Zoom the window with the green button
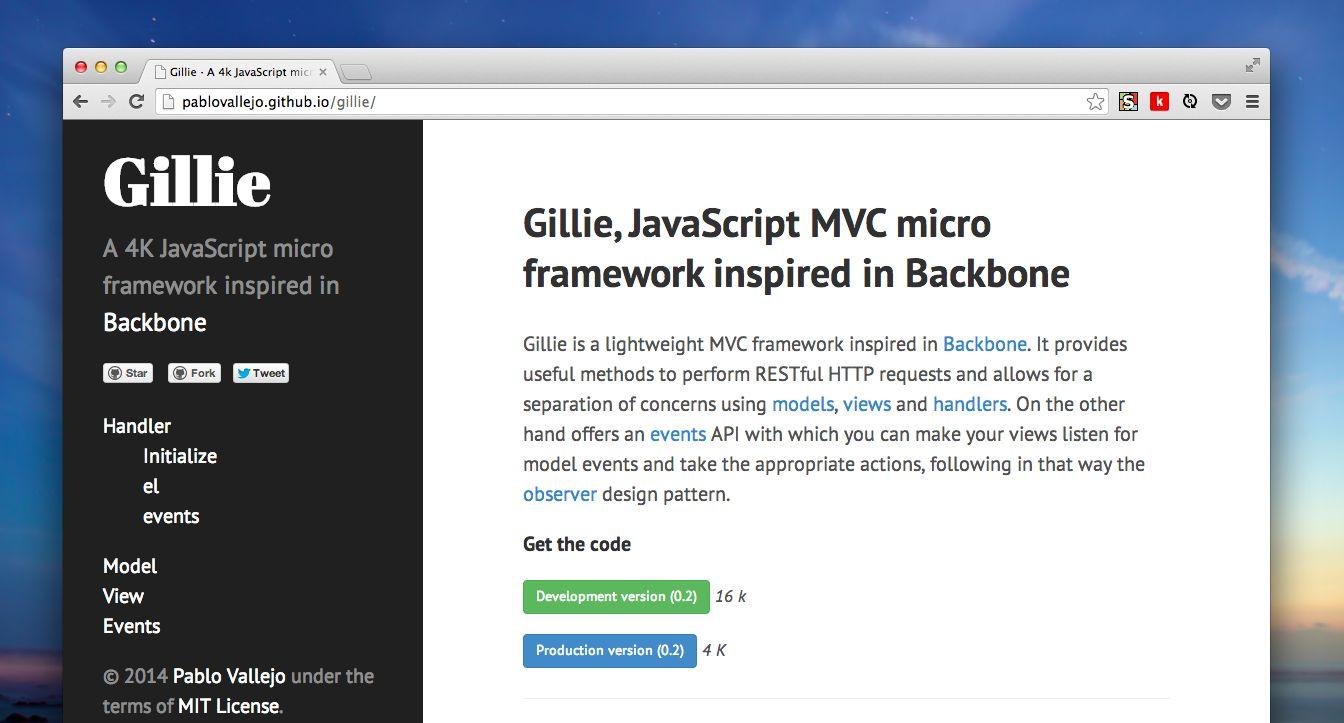The width and height of the screenshot is (1344, 723). [x=121, y=67]
